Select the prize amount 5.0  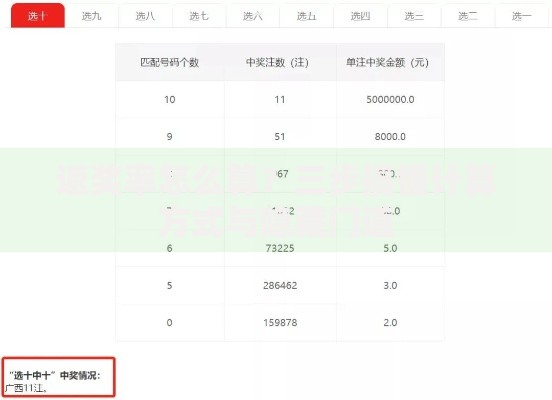tap(390, 248)
